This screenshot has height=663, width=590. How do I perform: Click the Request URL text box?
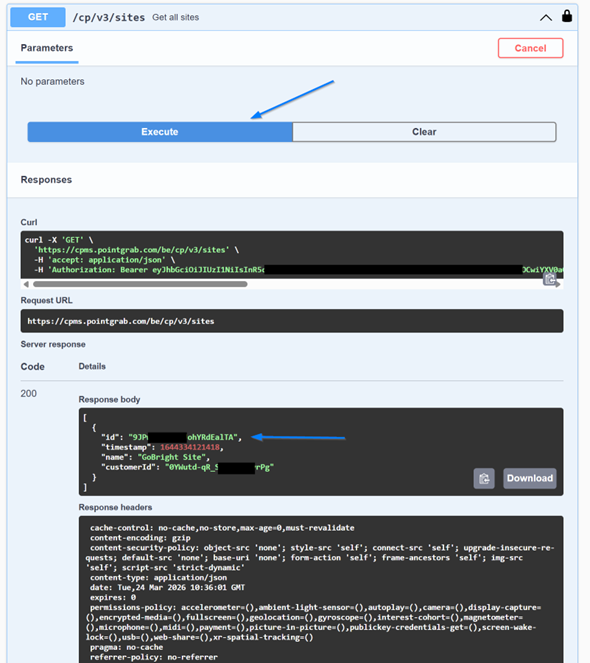click(x=292, y=321)
